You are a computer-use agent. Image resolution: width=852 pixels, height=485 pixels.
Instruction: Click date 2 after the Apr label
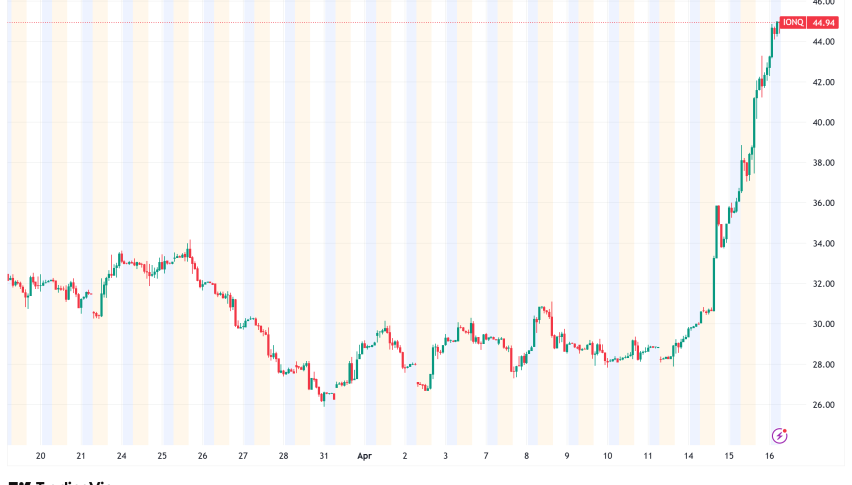click(405, 455)
